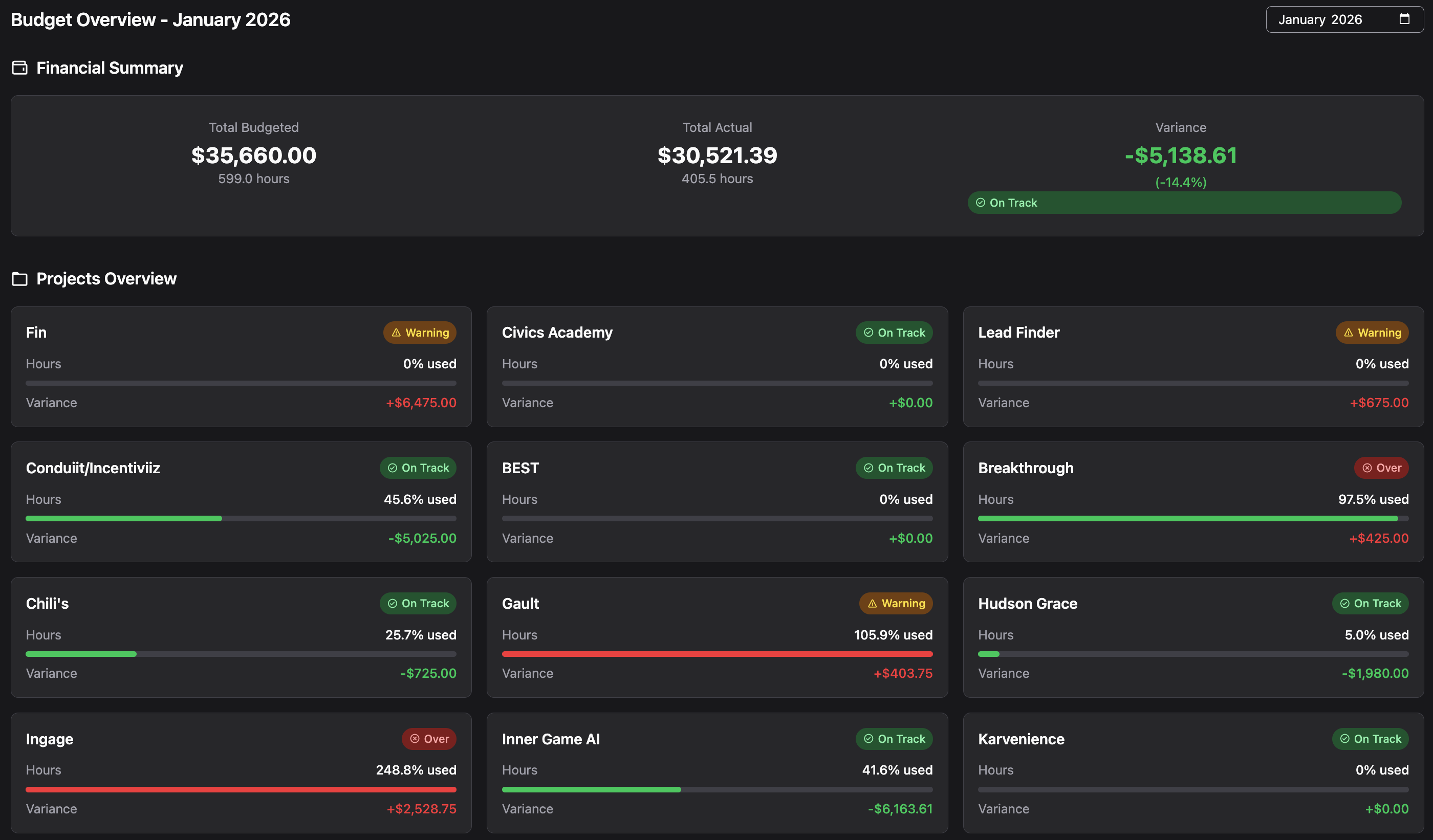
Task: Click the Over badge on Breakthrough card
Action: [x=1381, y=468]
